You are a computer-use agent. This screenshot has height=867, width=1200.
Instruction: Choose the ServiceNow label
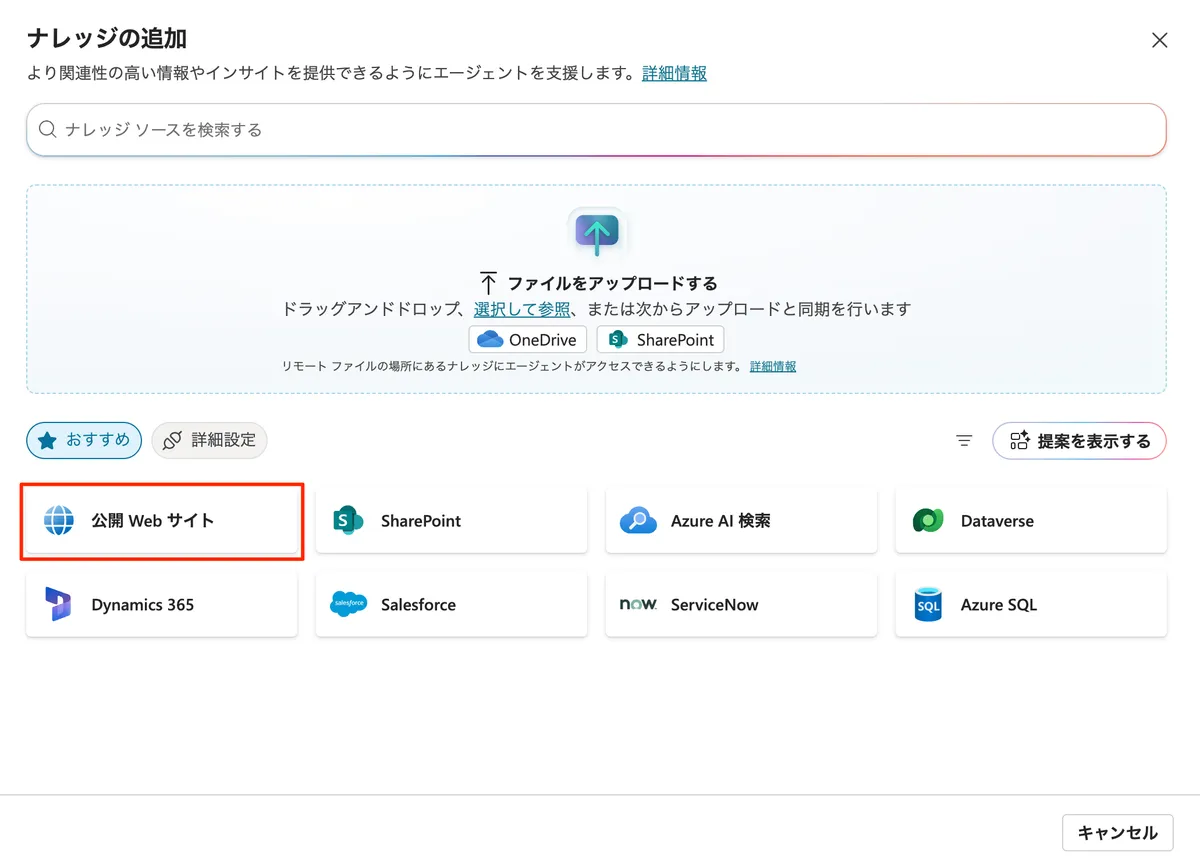tap(714, 605)
